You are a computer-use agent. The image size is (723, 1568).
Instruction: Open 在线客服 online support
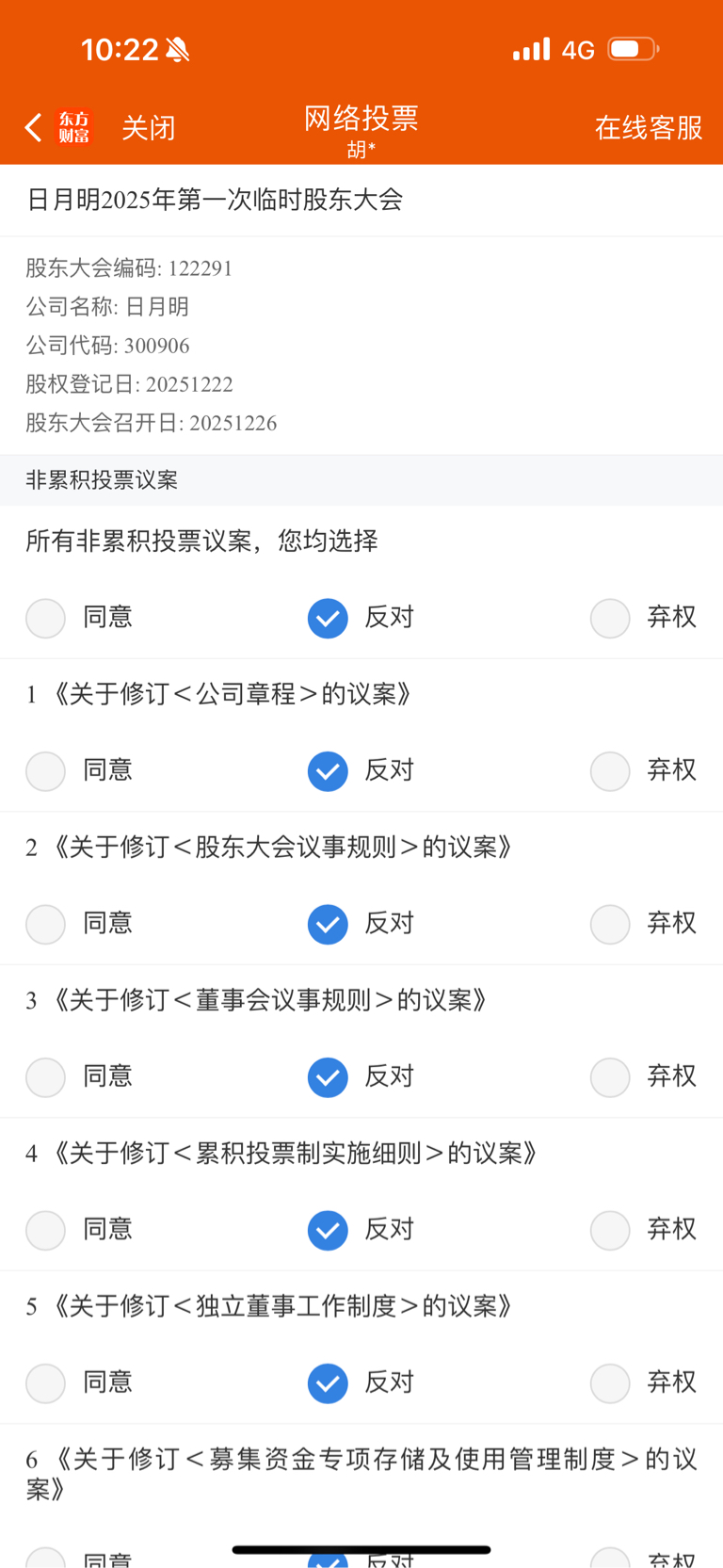point(649,127)
